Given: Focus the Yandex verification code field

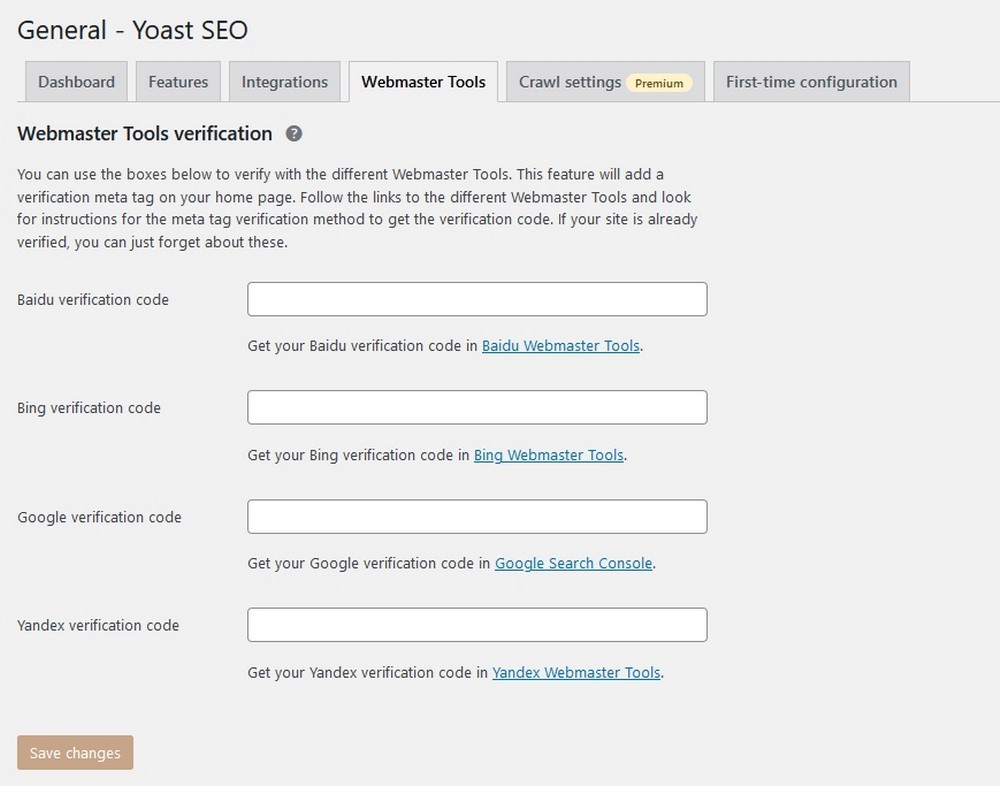Looking at the screenshot, I should [x=477, y=625].
